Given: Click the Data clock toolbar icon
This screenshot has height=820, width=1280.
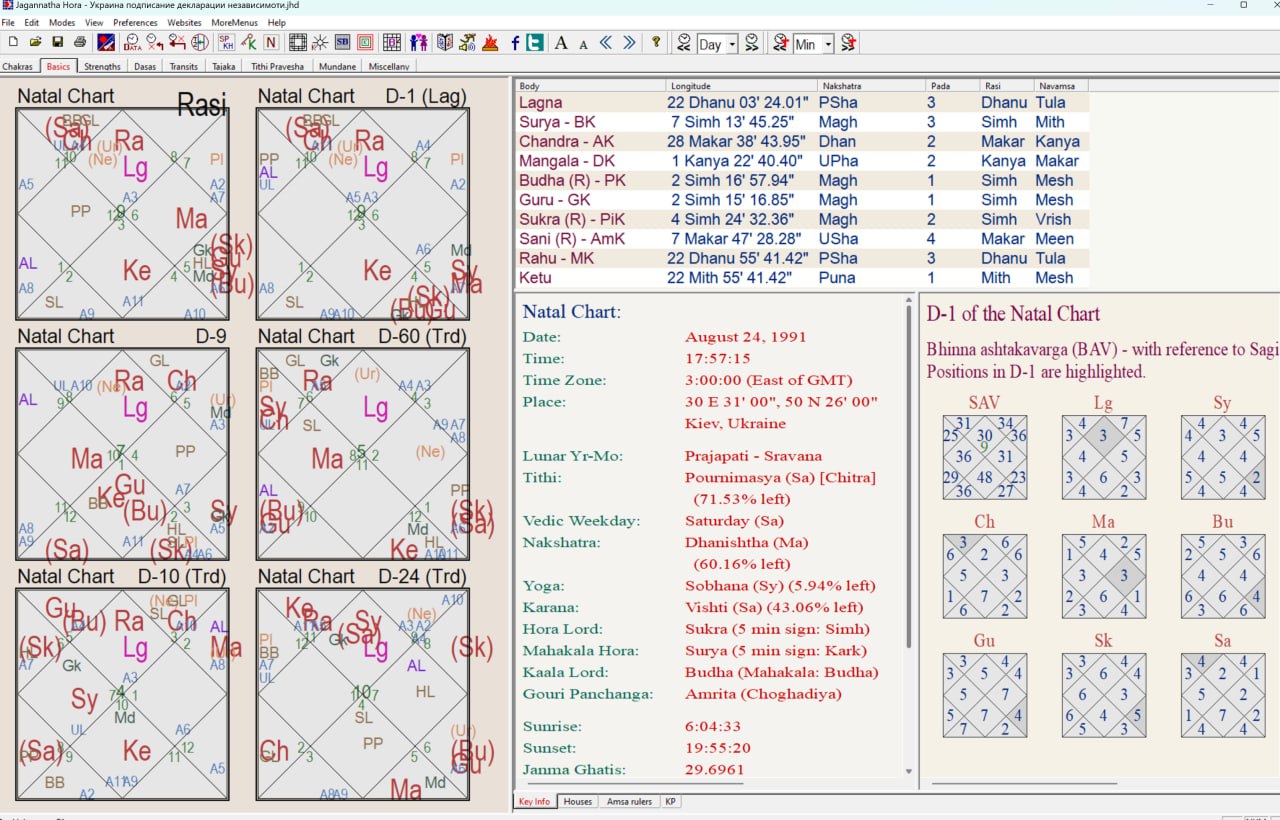Looking at the screenshot, I should [131, 43].
